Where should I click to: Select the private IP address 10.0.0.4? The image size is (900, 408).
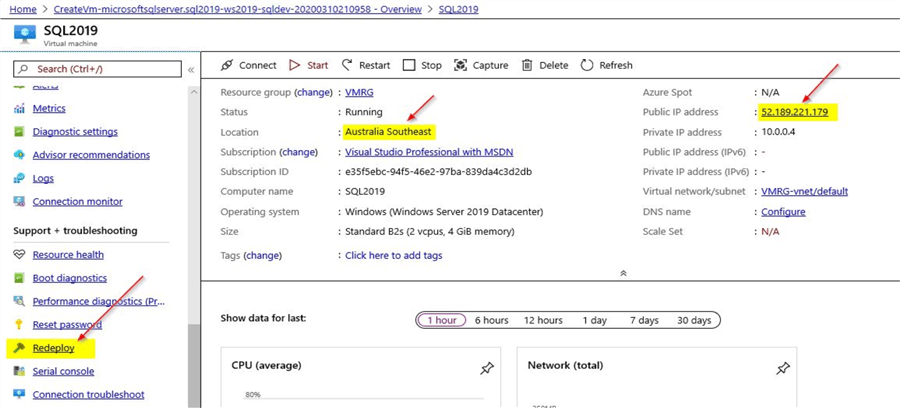(778, 133)
